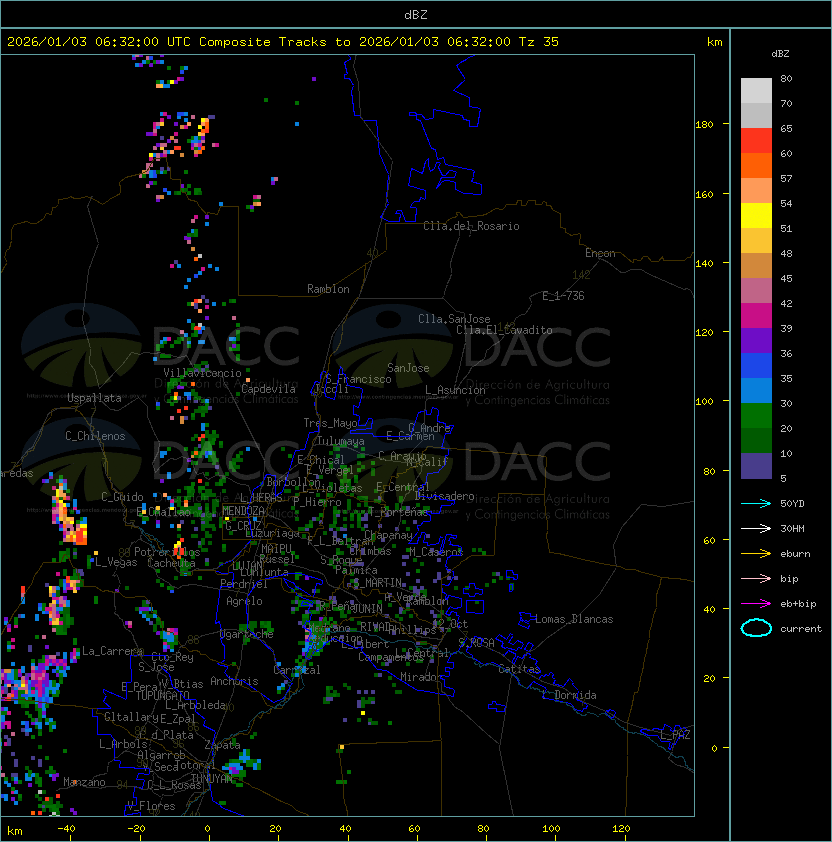Select the 'S_Francisco' map label
Screen dimensions: 832x842
click(359, 379)
